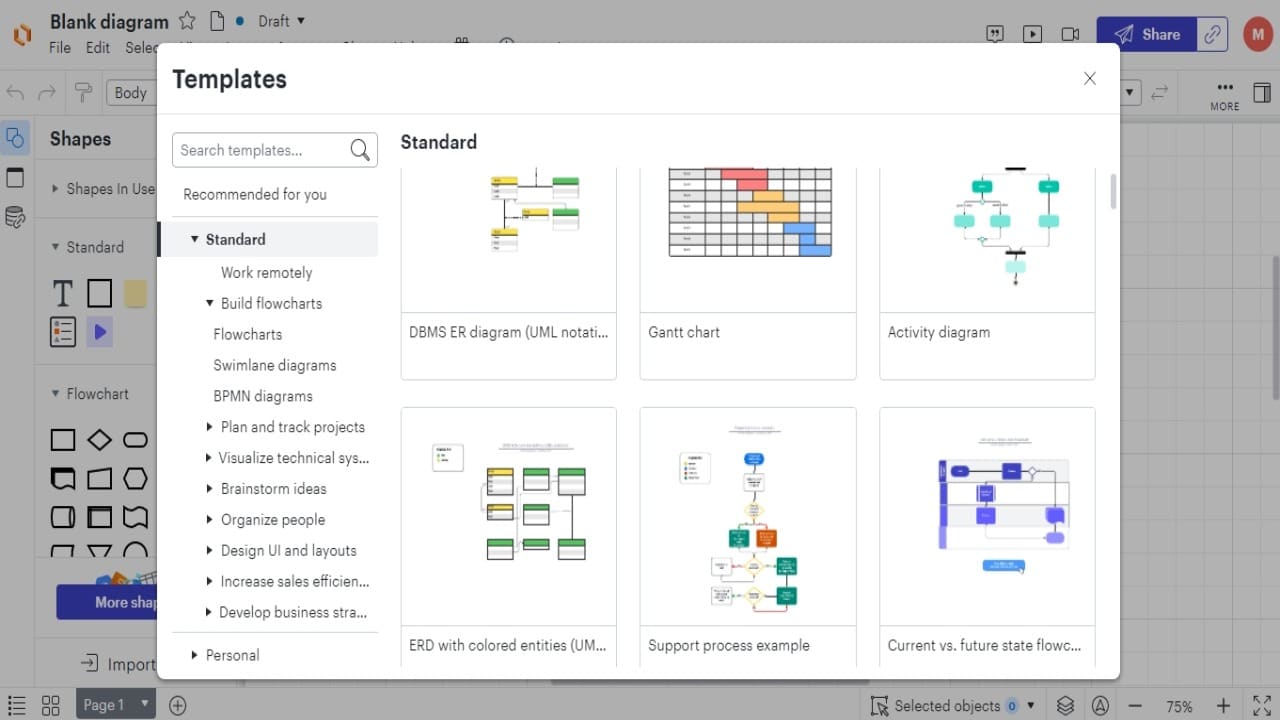Click the Import button
Image resolution: width=1280 pixels, height=720 pixels.
pos(118,664)
